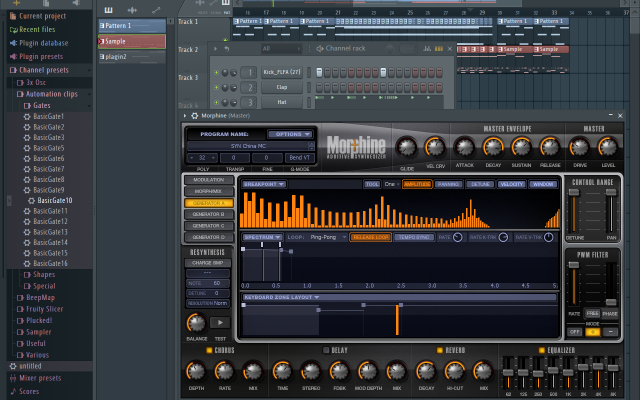This screenshot has height=400, width=640.
Task: Open the Breakpoint dropdown
Action: coord(264,184)
